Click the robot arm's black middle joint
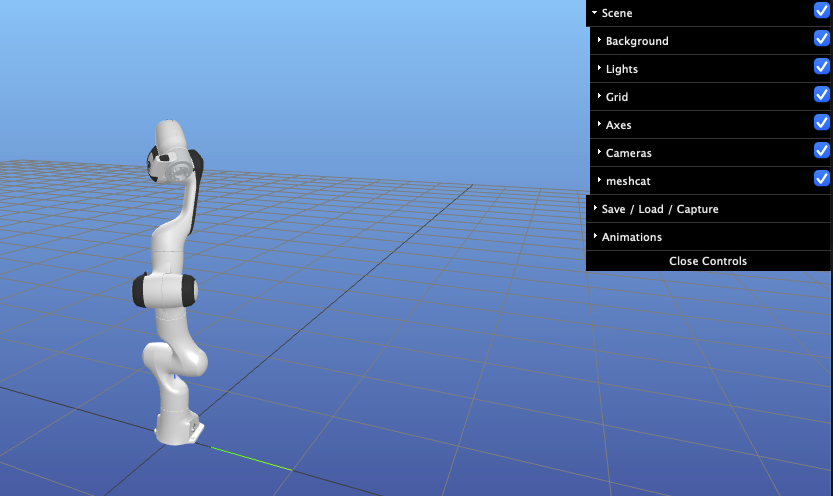 (x=165, y=291)
